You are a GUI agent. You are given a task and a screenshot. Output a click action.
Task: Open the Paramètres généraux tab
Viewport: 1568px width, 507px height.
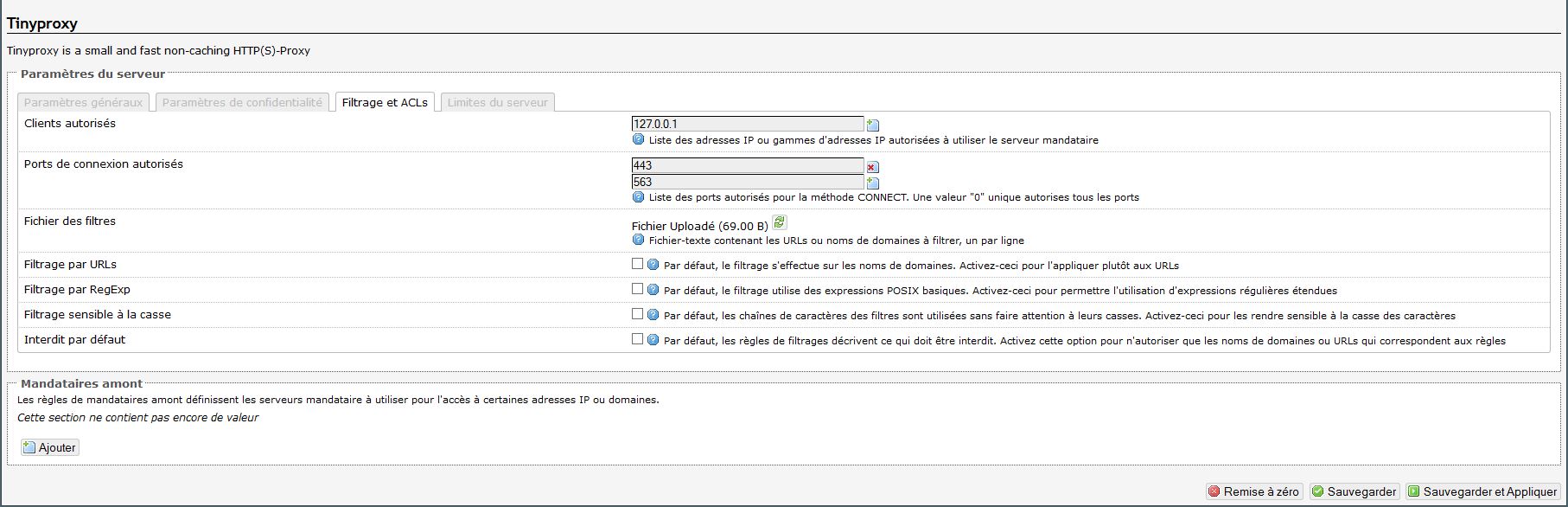click(x=84, y=102)
